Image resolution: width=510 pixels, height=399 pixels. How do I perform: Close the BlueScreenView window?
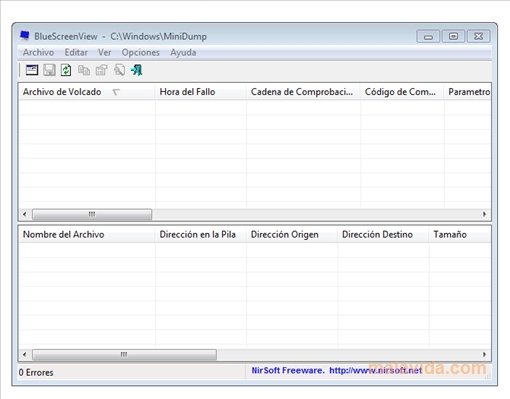click(479, 36)
